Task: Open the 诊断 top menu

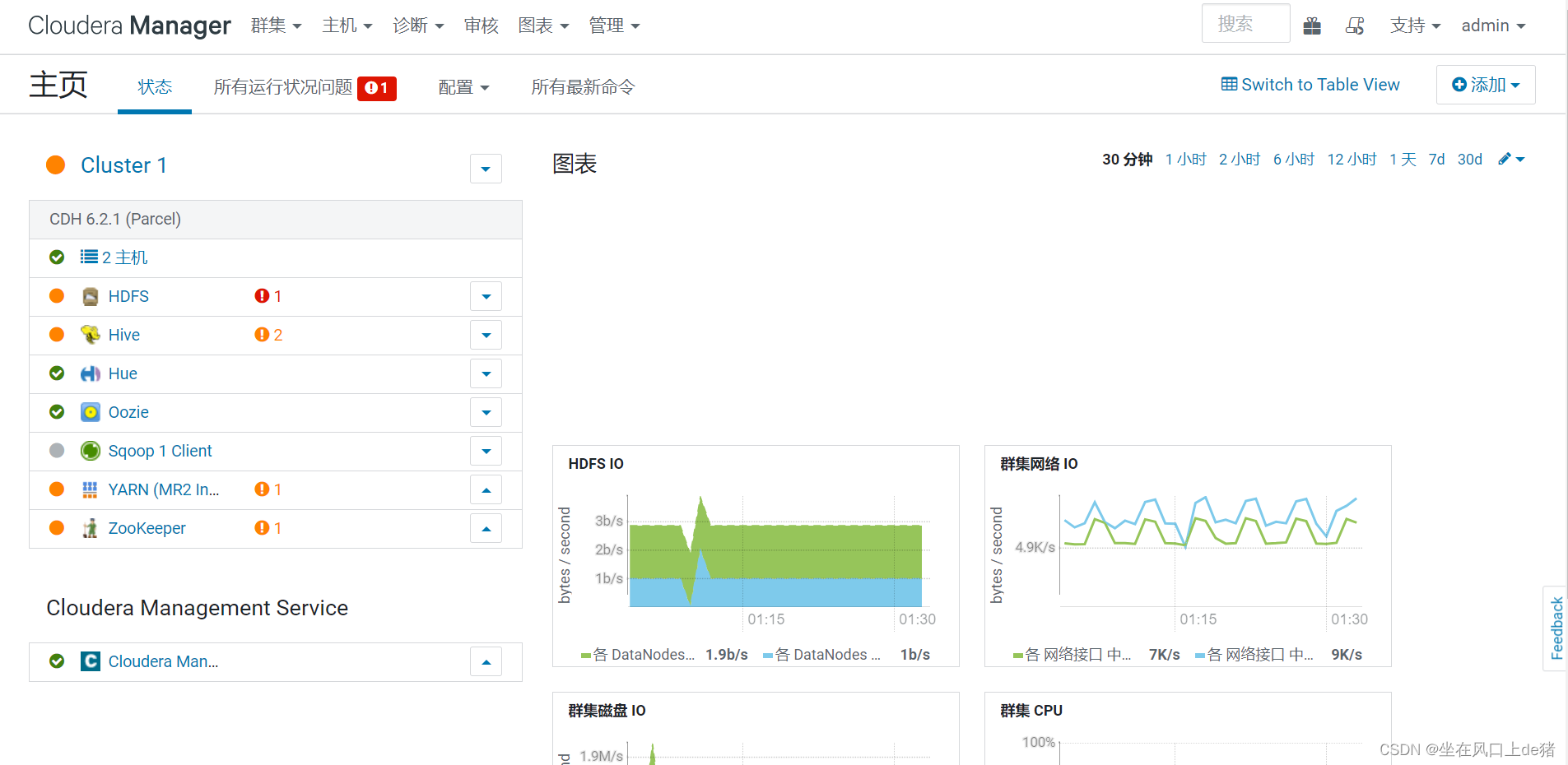Action: pos(418,25)
